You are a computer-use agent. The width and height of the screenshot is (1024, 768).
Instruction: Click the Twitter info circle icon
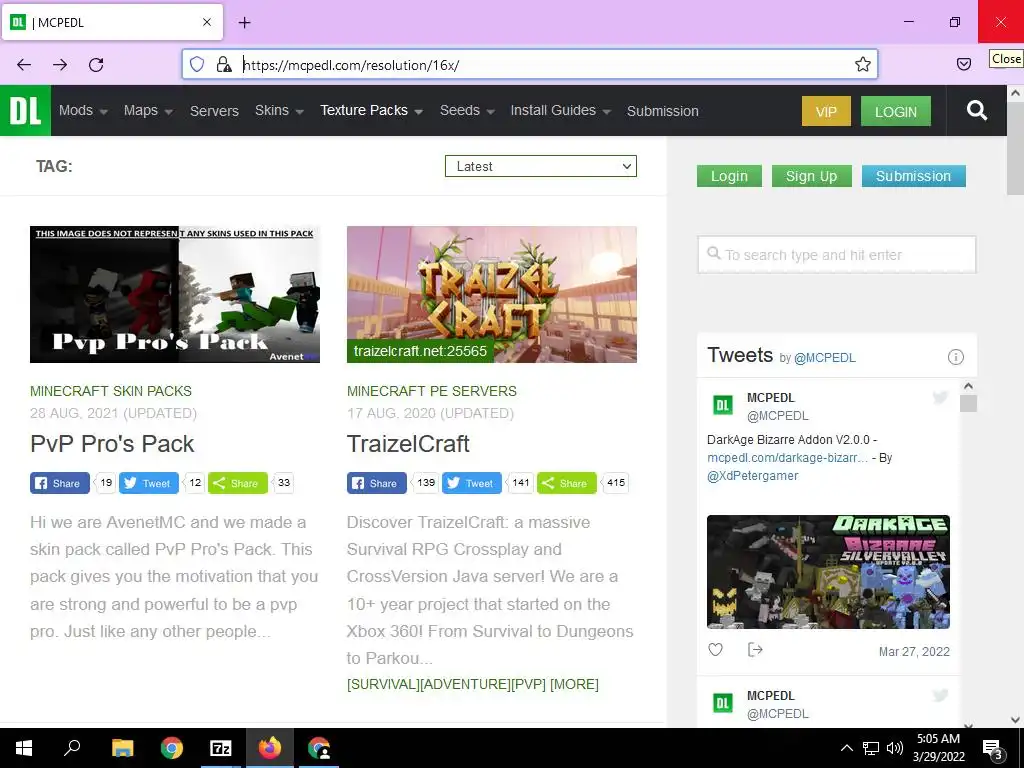pos(955,357)
